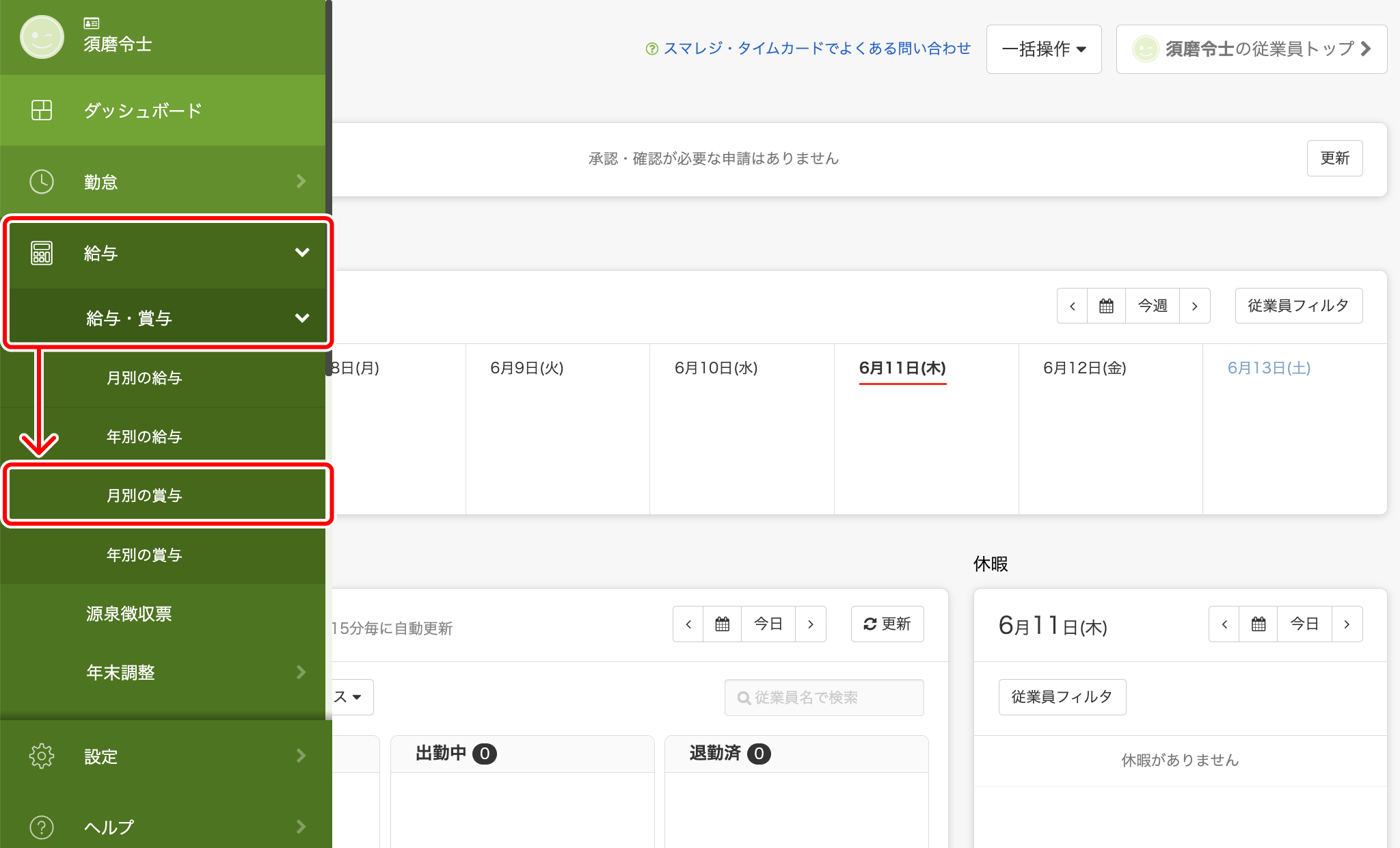Open 従業員フィルタ in the 休暇 panel
The width and height of the screenshot is (1400, 848).
tap(1062, 697)
